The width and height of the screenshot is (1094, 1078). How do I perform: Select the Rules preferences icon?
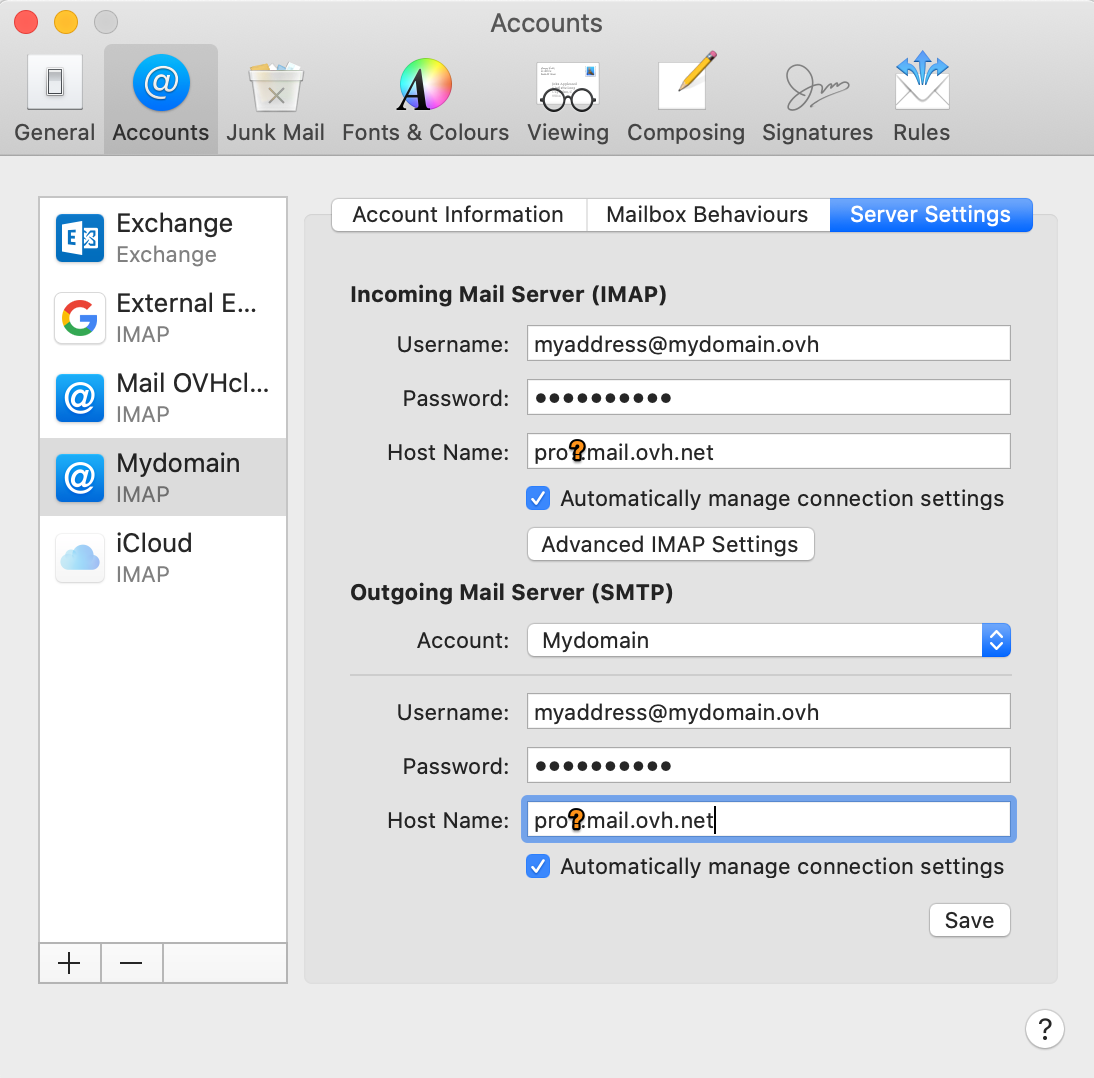click(x=921, y=97)
